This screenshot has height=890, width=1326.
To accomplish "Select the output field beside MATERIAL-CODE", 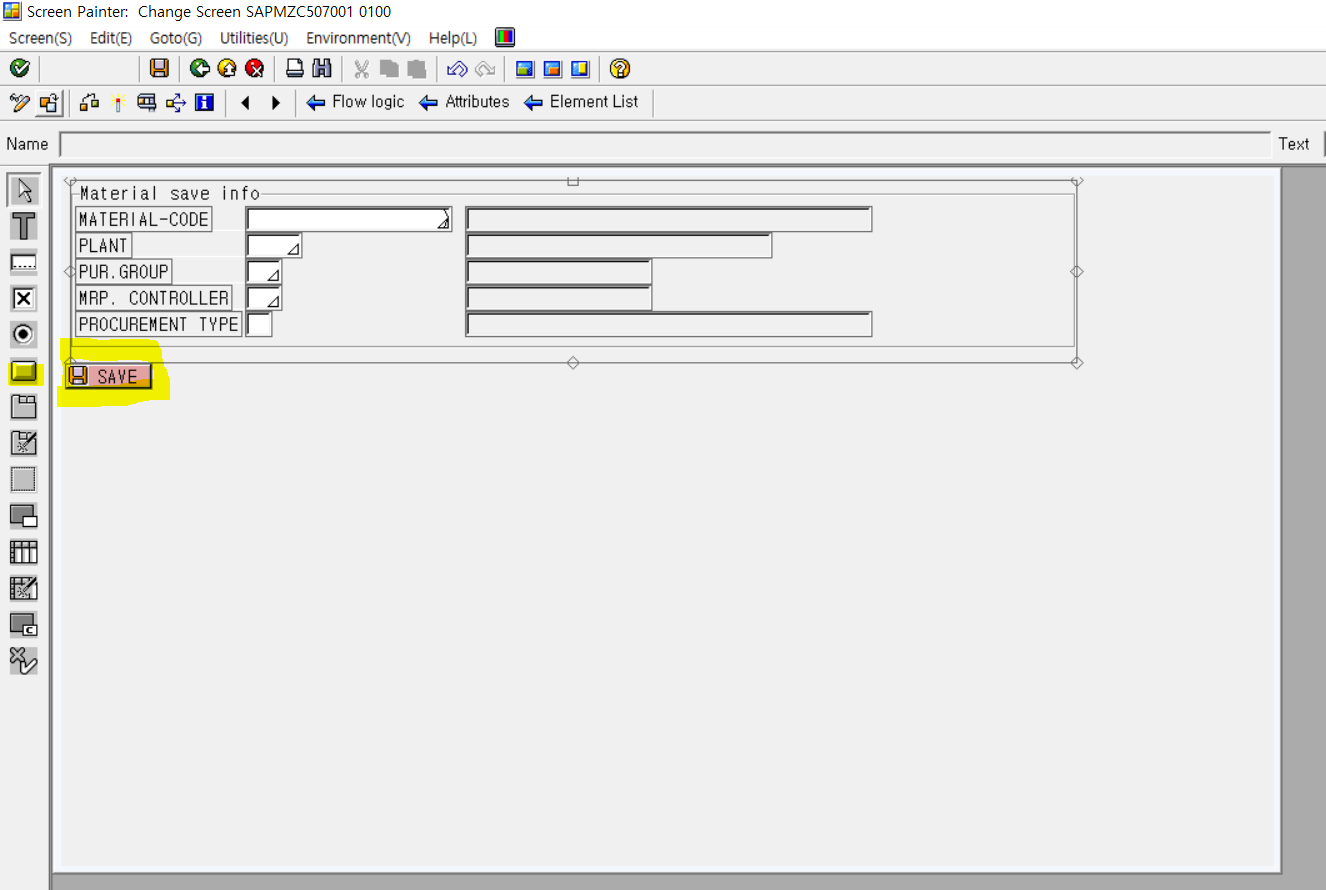I will [x=669, y=219].
